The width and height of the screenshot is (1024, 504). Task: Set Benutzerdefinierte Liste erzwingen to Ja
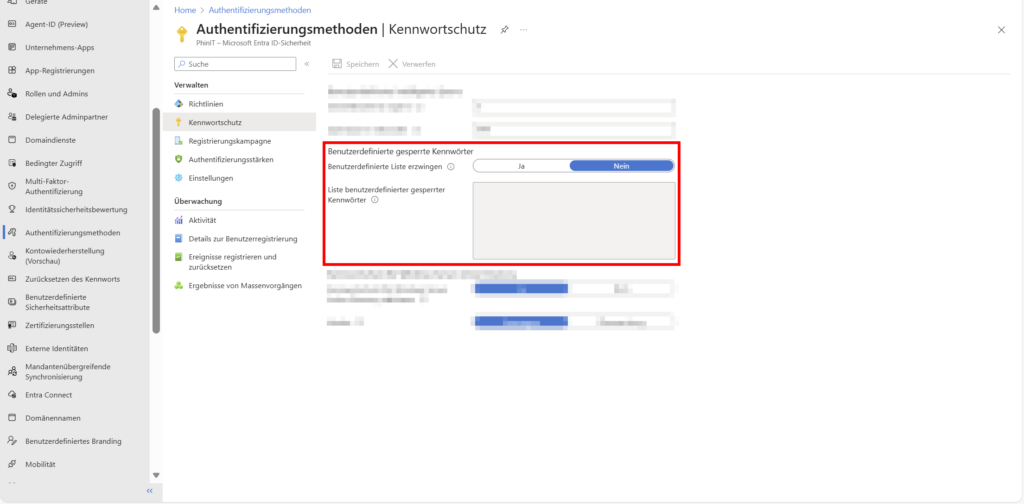(521, 166)
